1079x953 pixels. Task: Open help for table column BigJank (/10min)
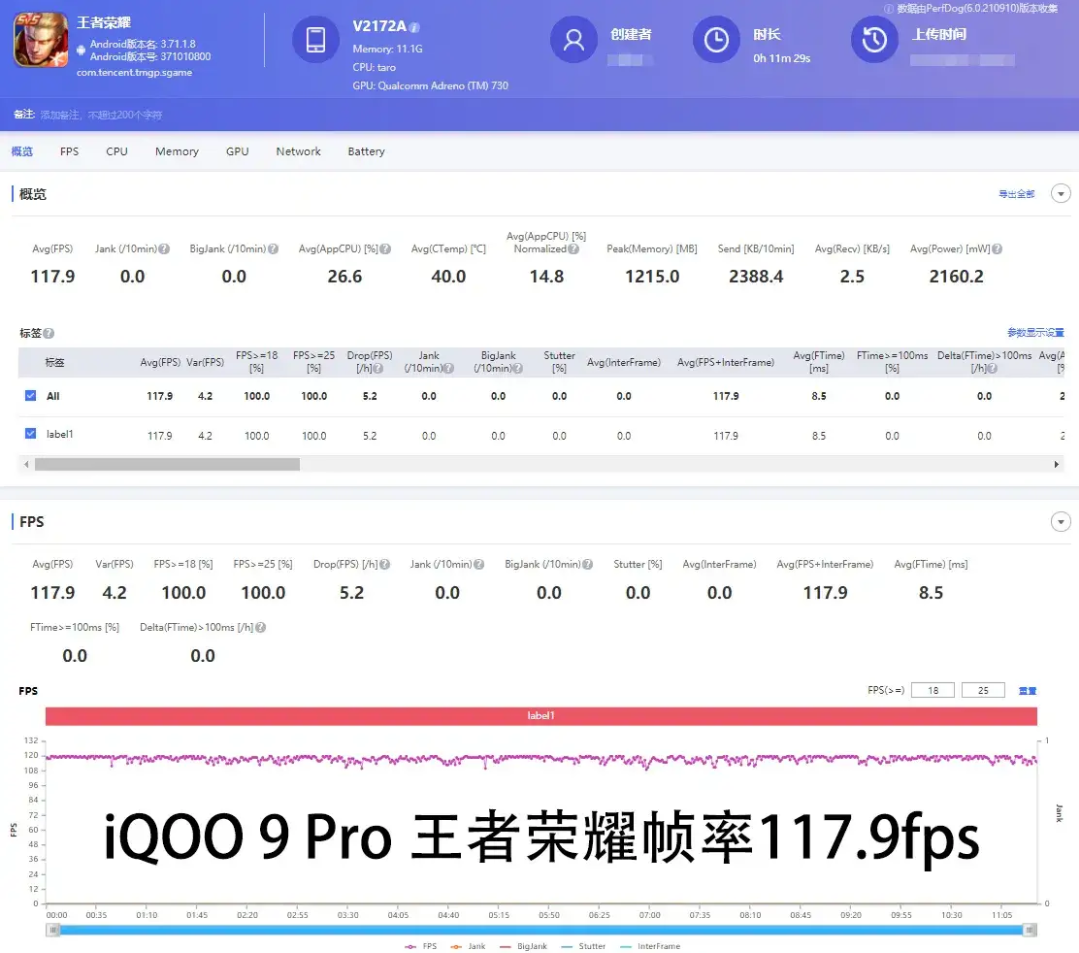coord(517,369)
